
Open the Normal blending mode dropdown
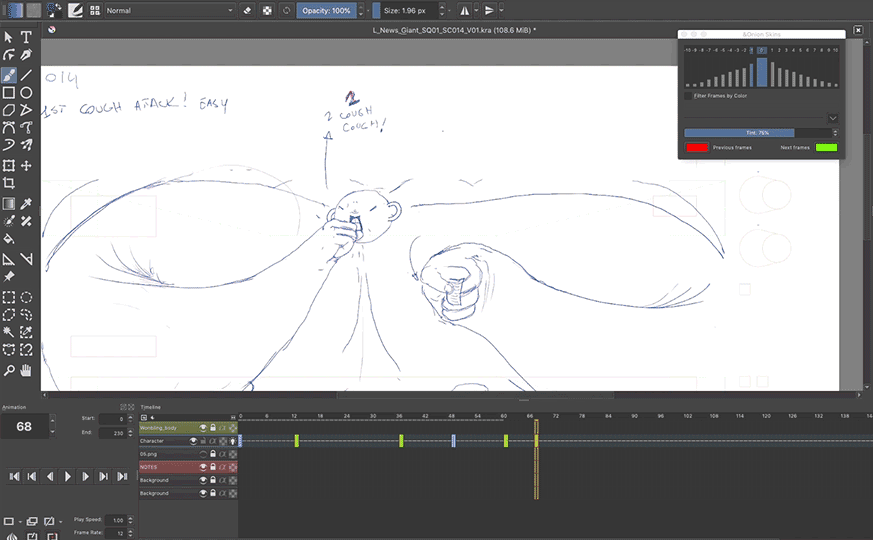[x=168, y=10]
